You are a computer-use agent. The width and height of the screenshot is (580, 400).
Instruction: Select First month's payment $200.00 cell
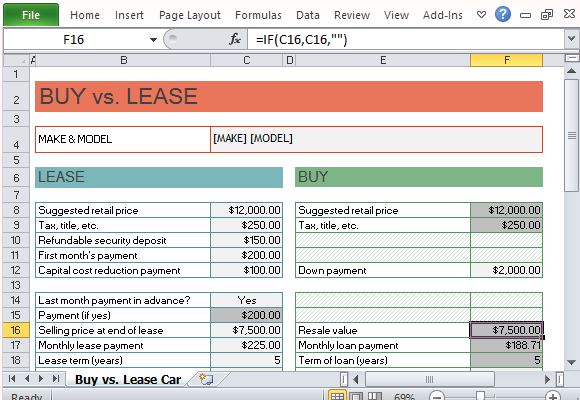[247, 255]
